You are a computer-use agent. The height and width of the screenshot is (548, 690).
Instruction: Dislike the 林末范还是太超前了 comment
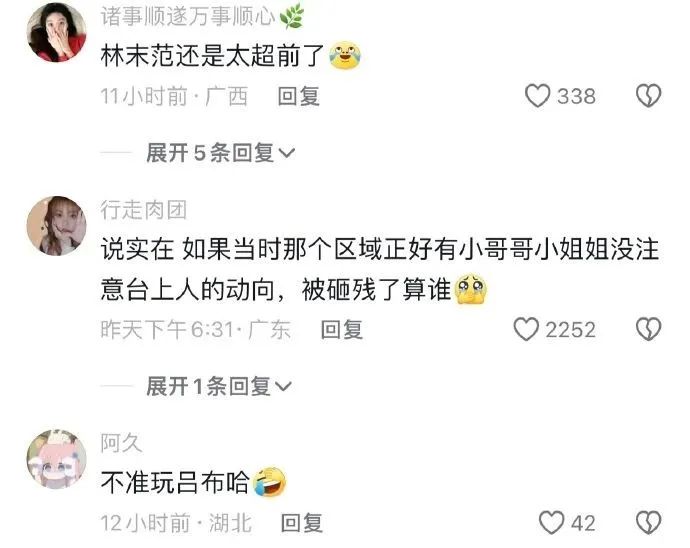click(x=649, y=96)
